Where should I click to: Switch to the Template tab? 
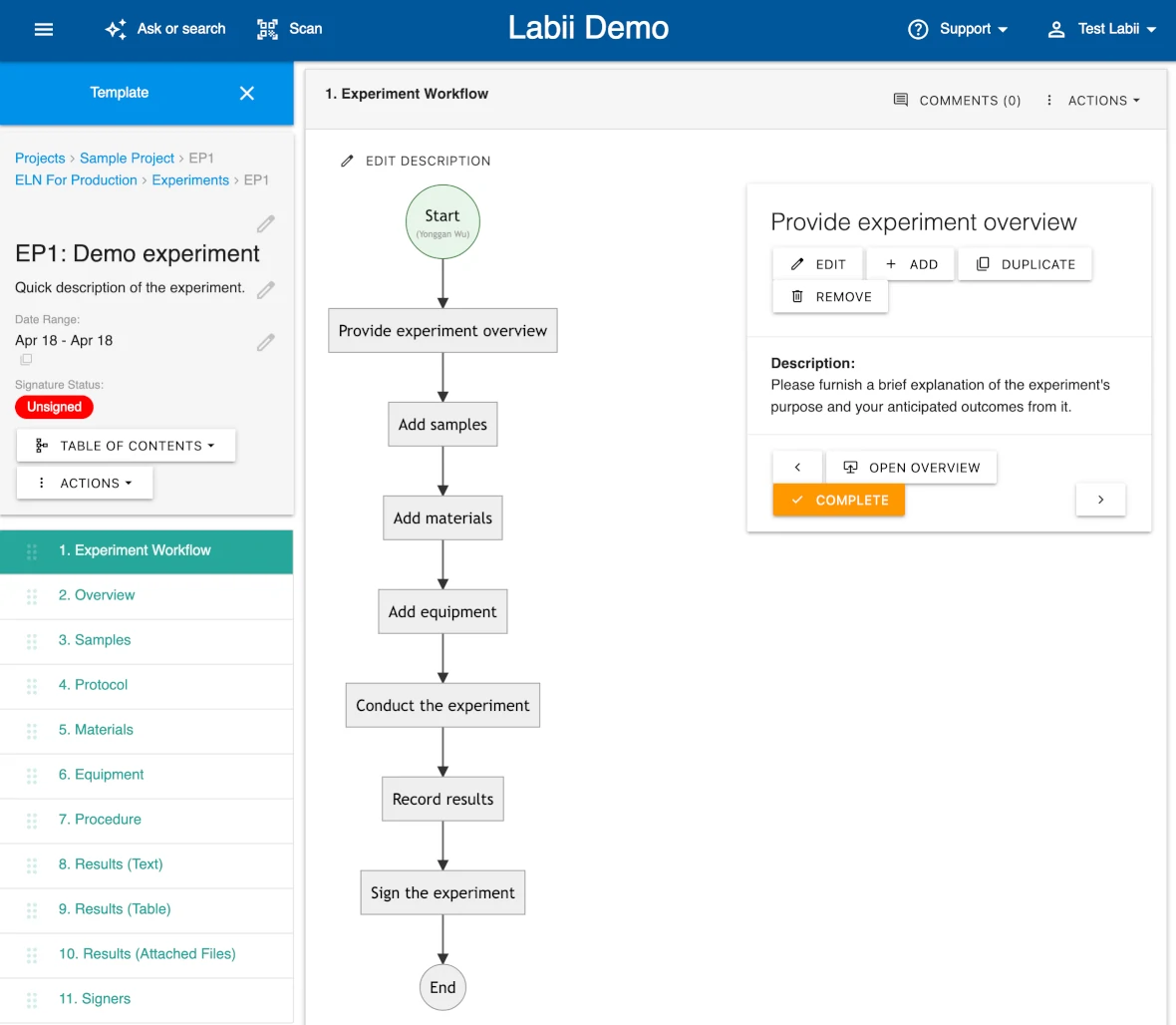coord(119,92)
